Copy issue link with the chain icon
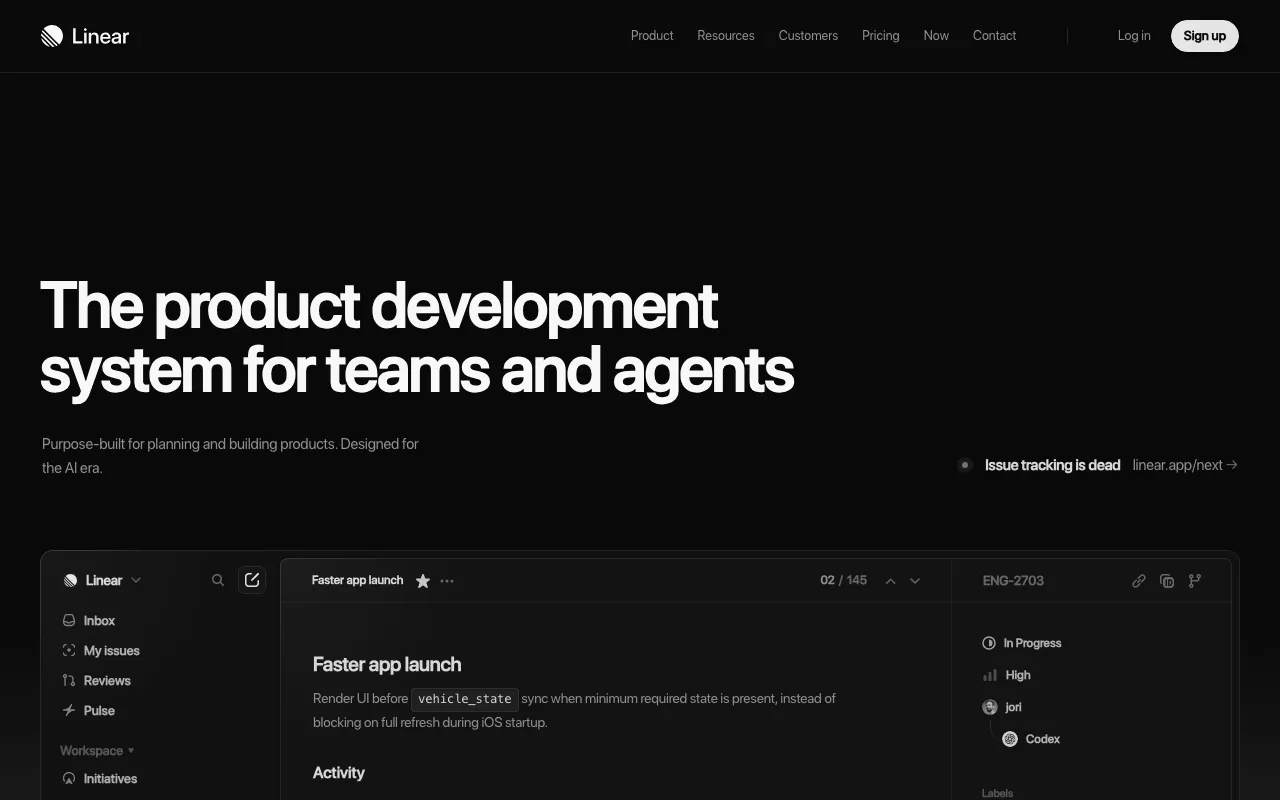This screenshot has height=800, width=1280. click(1139, 581)
